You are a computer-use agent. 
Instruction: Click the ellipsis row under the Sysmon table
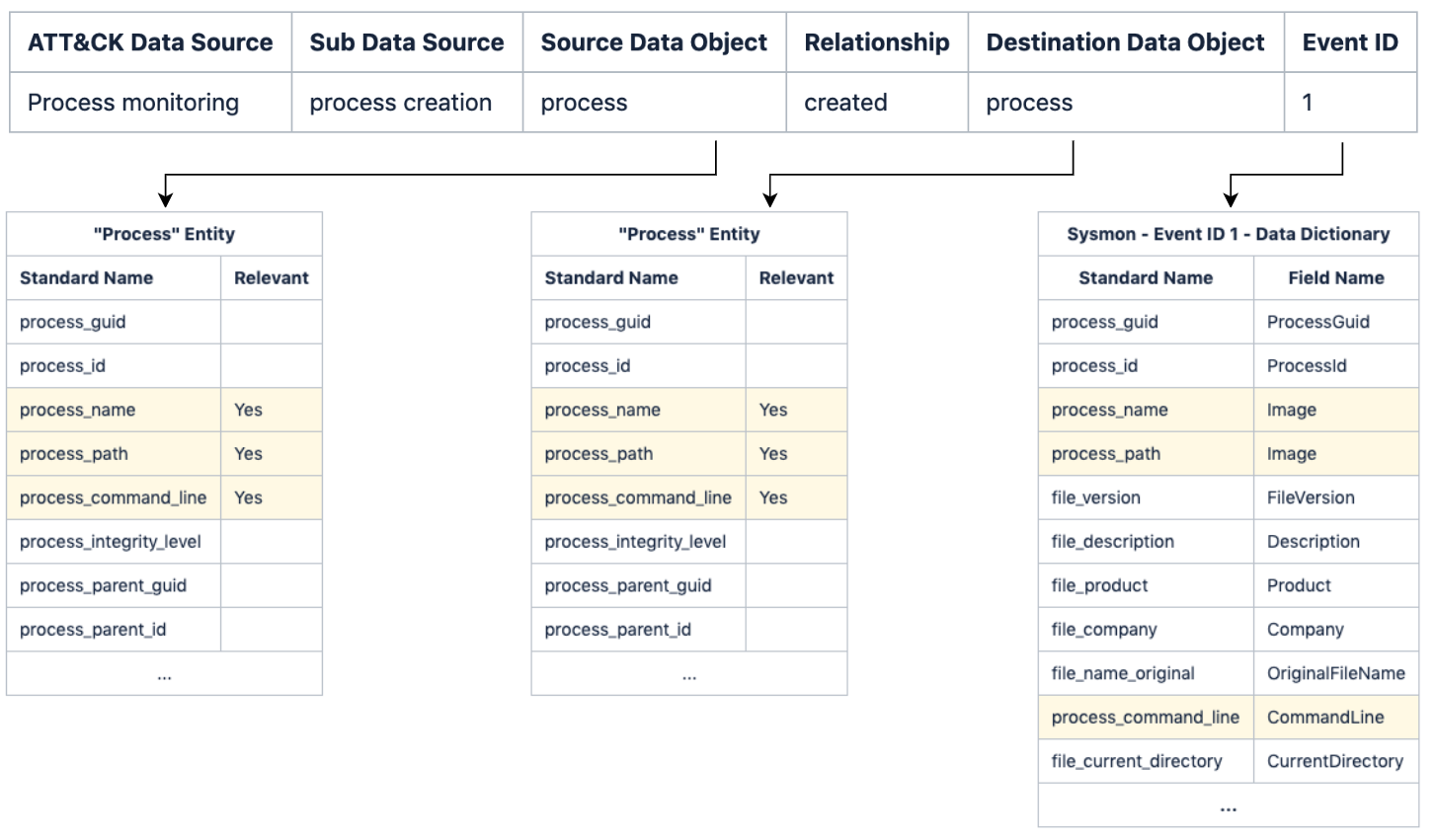coord(1228,806)
